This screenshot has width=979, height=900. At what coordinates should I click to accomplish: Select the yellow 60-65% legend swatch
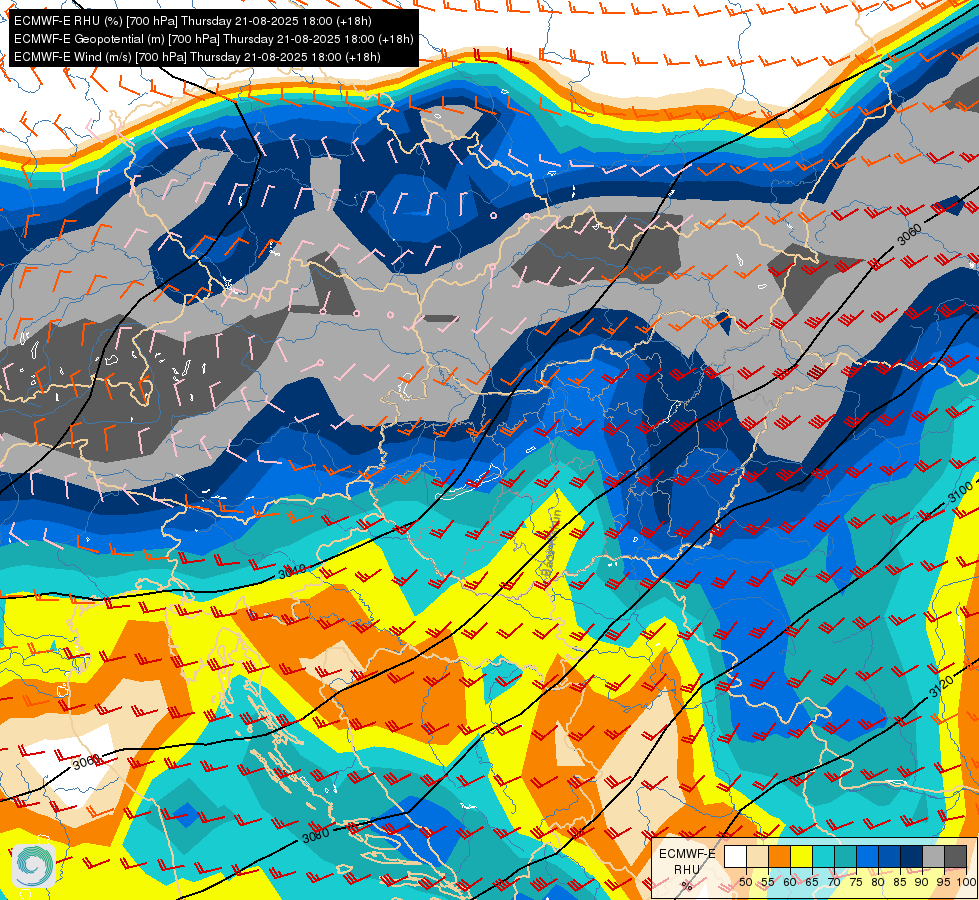[802, 856]
